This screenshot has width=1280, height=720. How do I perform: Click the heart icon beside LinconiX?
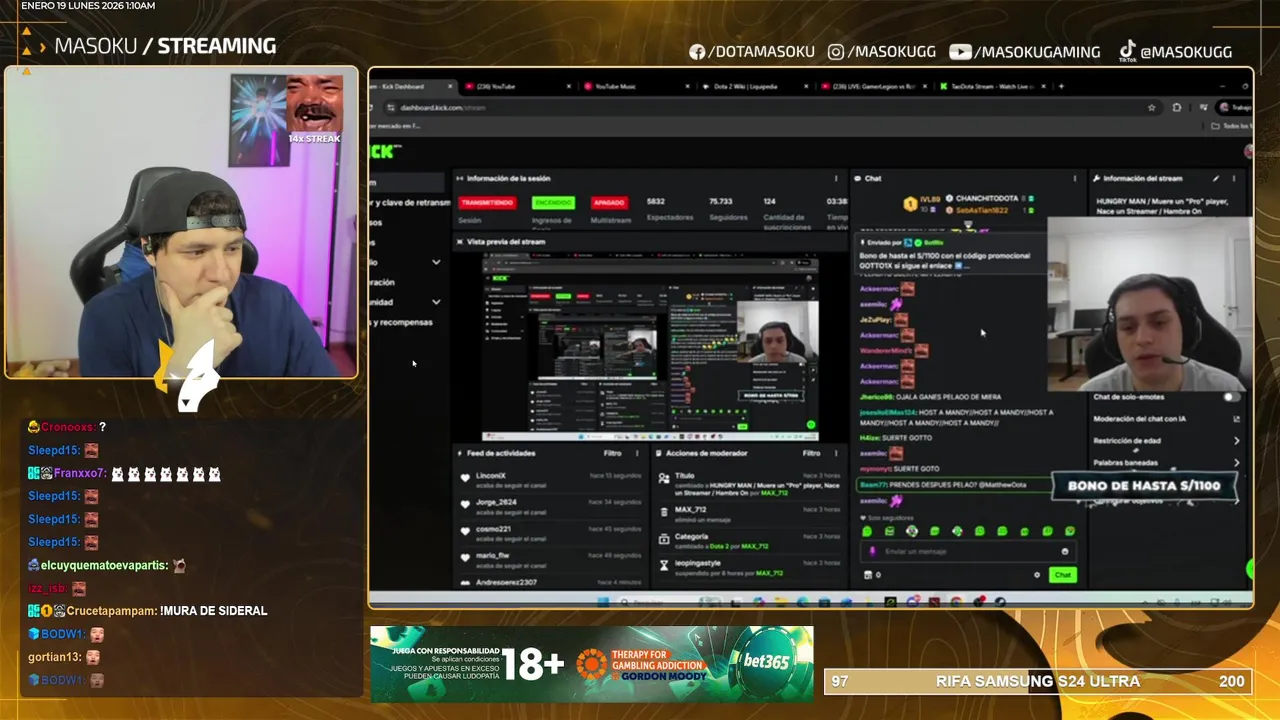[x=465, y=478]
